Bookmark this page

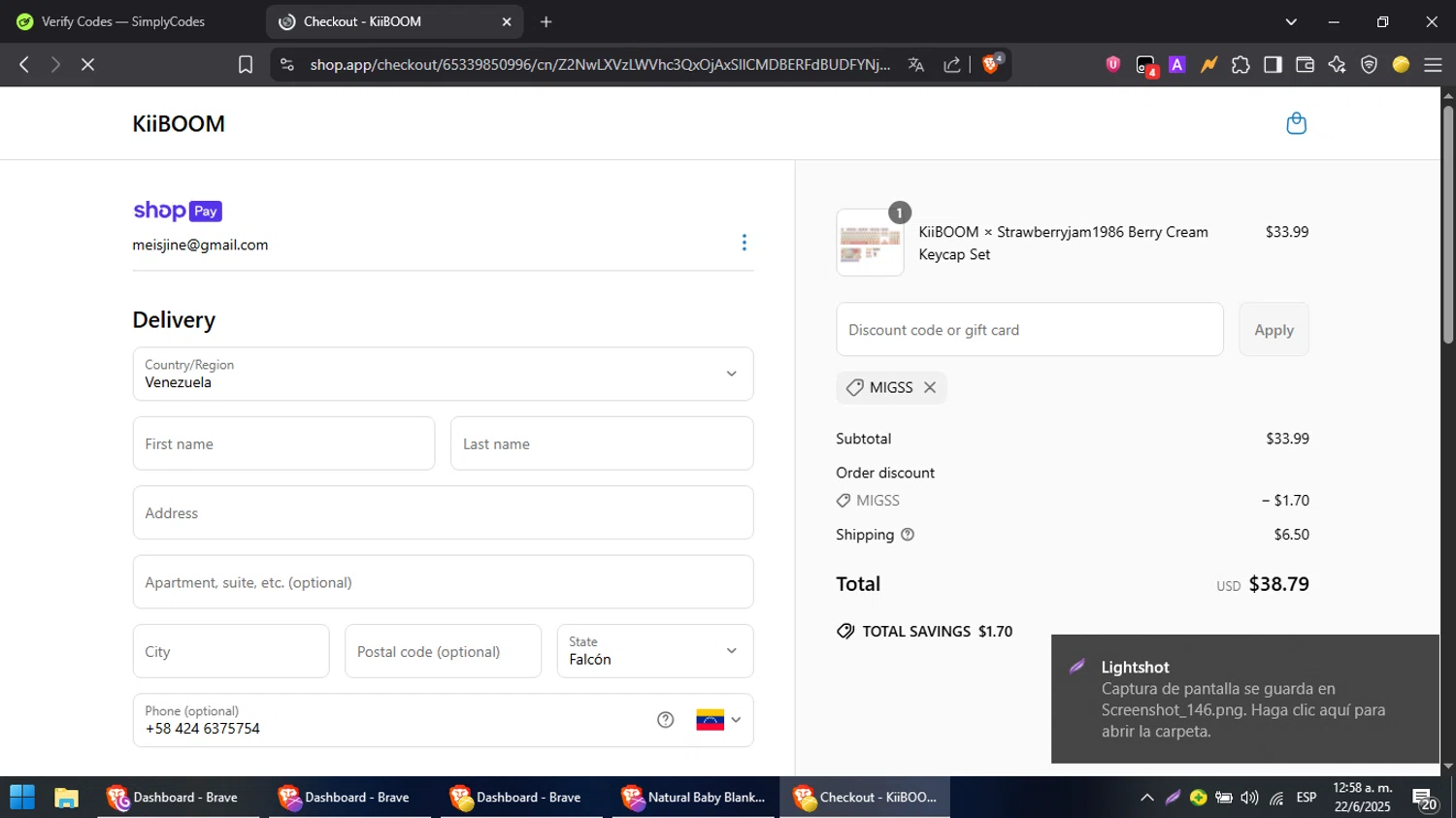tap(246, 64)
